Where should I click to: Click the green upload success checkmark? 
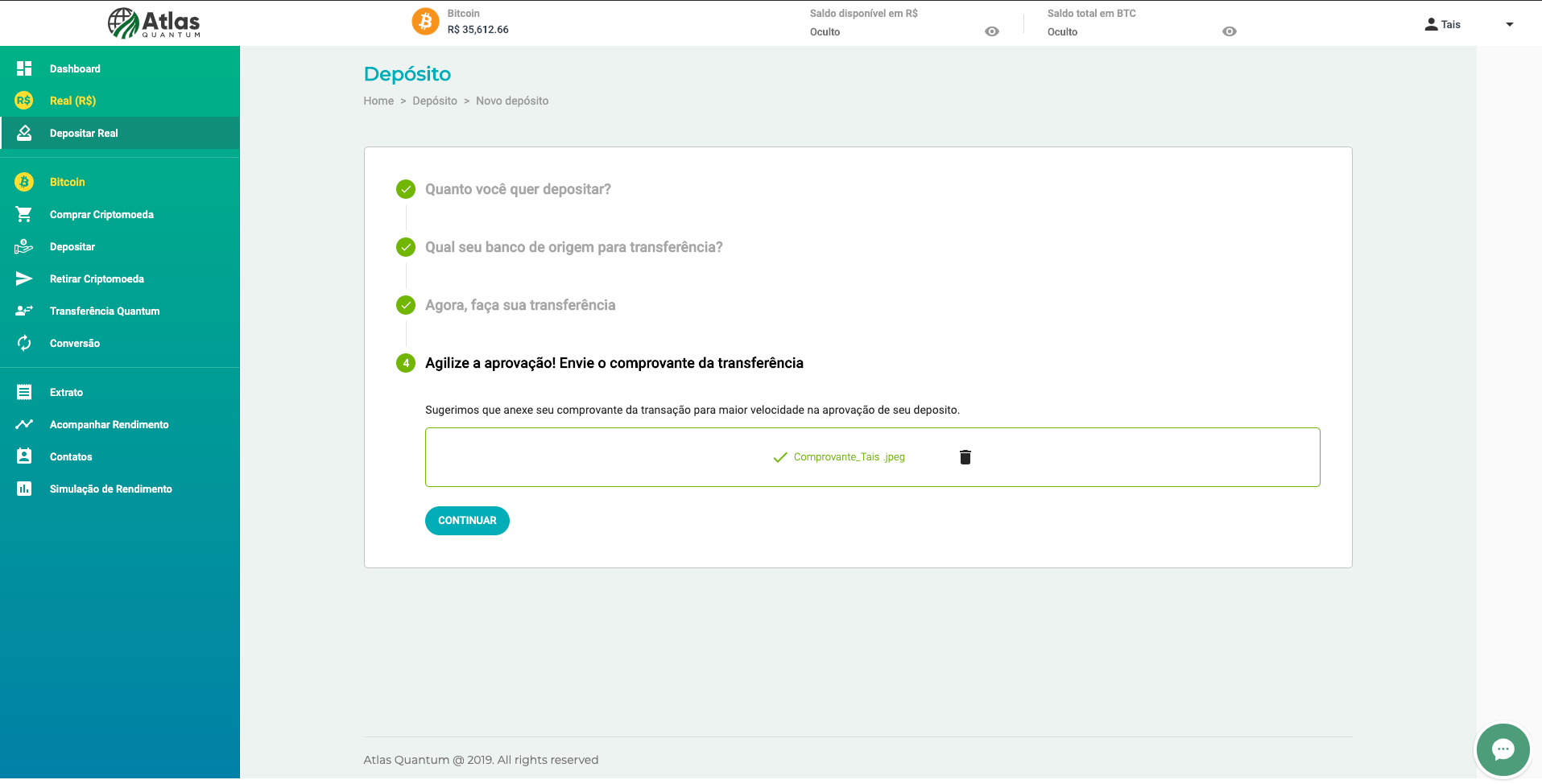tap(779, 457)
